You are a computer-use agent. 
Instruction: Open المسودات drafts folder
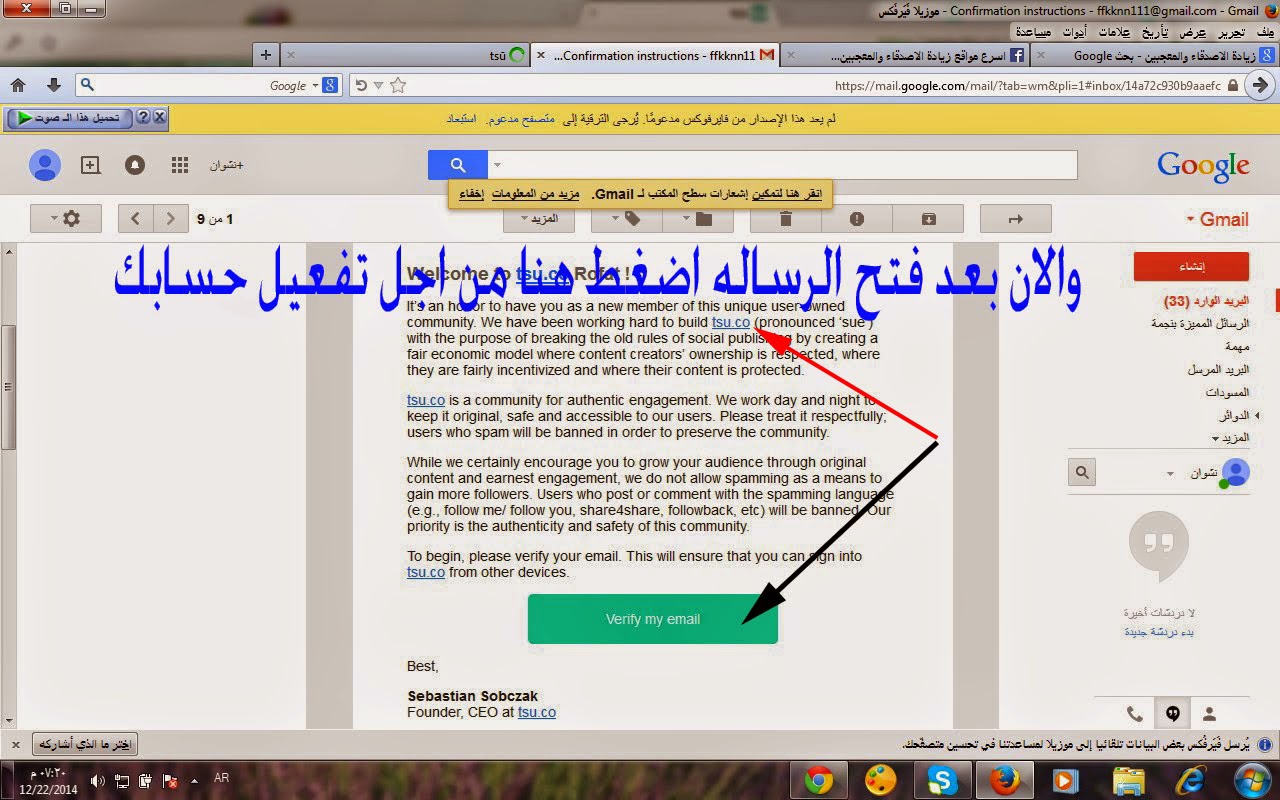(1227, 392)
